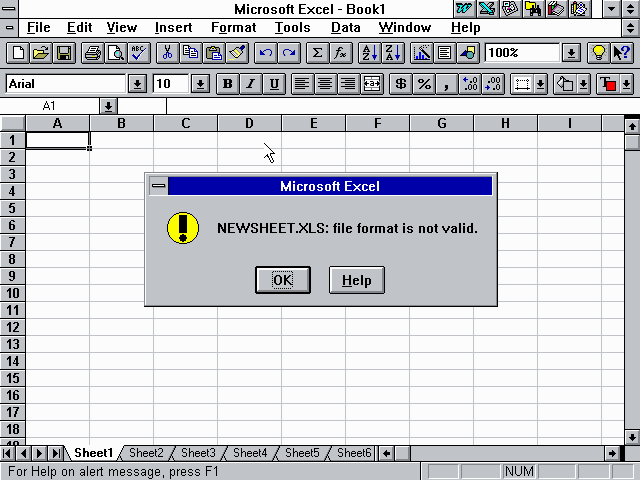Expand the font size dropdown
Image resolution: width=640 pixels, height=480 pixels.
(200, 84)
